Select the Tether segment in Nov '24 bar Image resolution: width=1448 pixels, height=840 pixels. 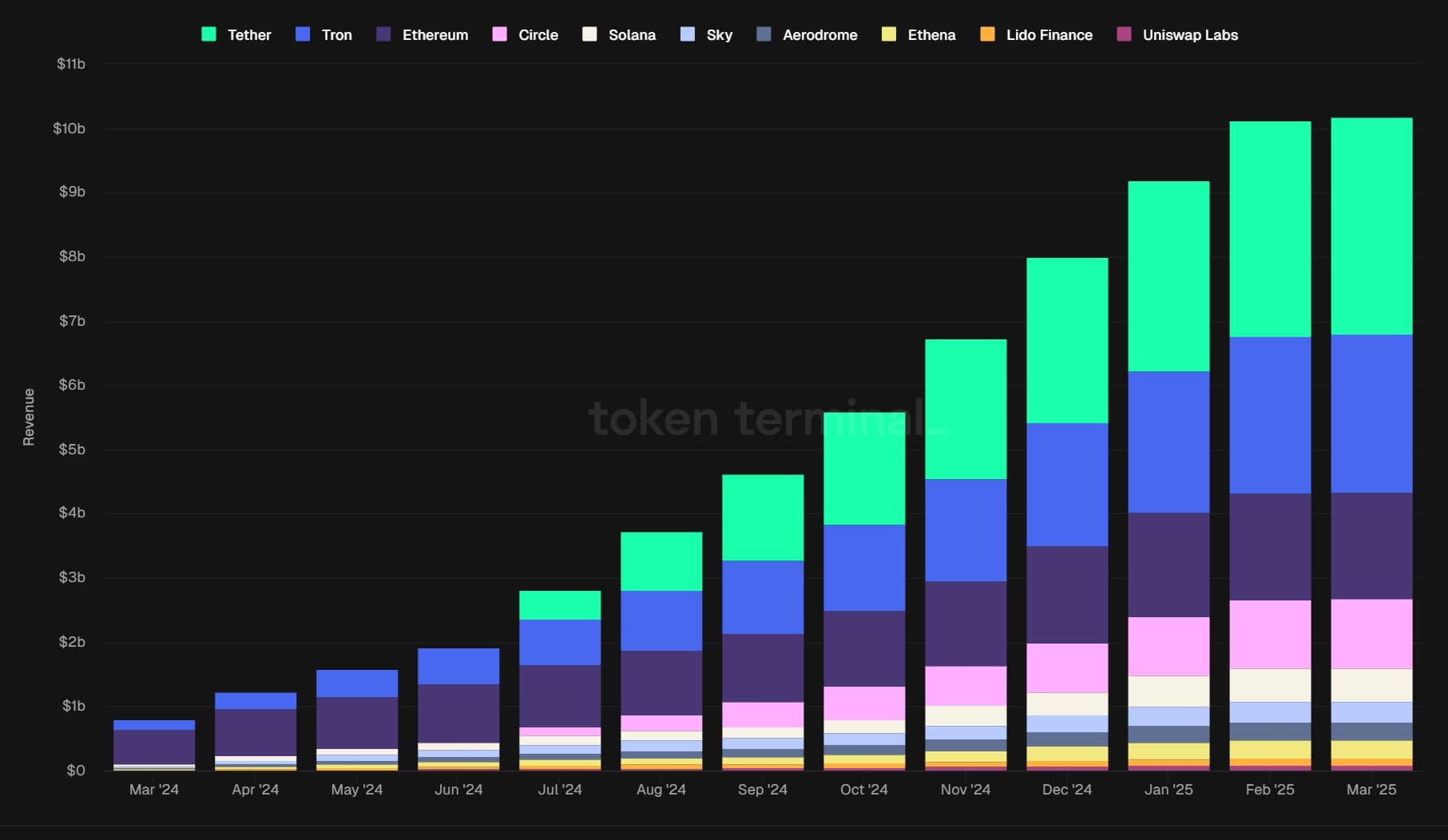click(966, 410)
